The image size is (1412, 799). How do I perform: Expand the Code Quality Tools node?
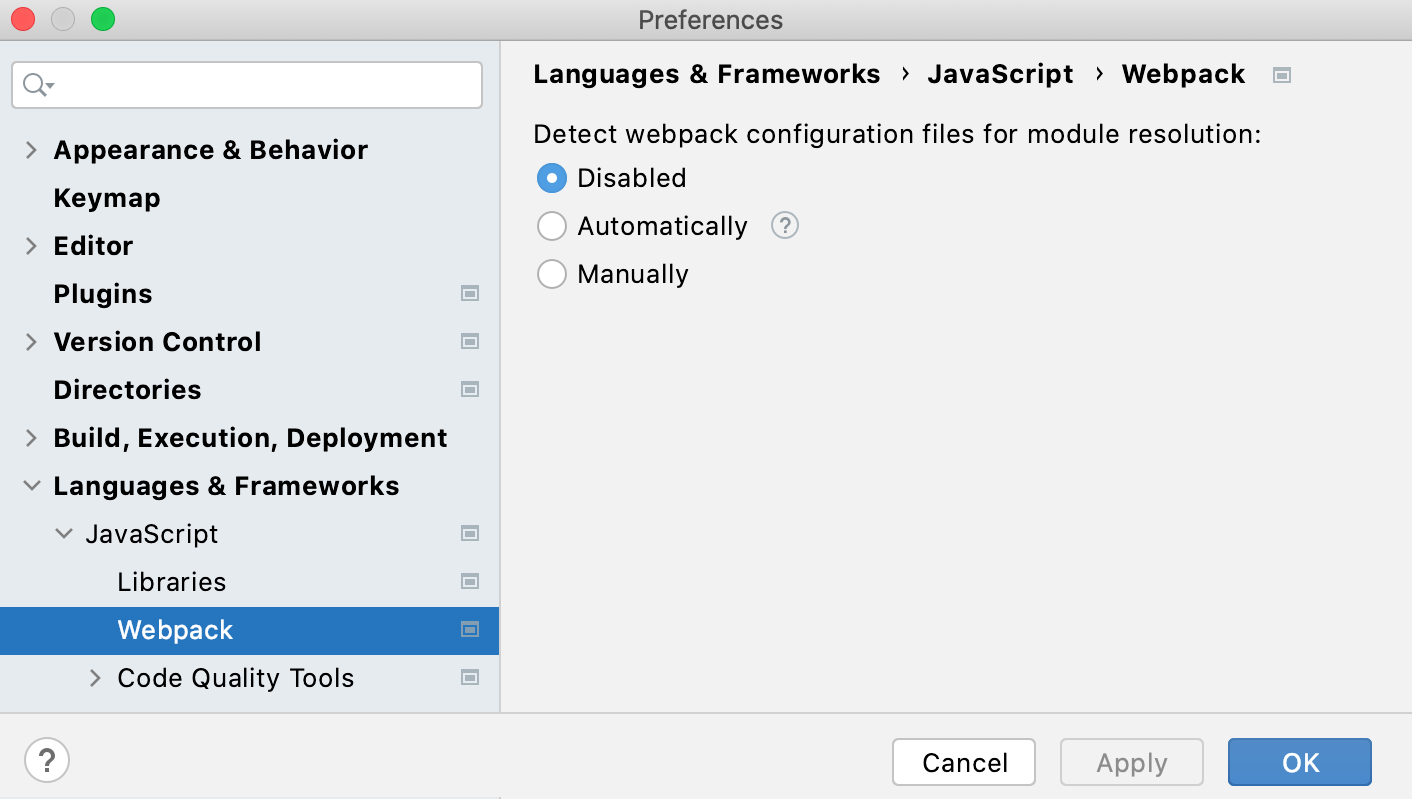[94, 678]
